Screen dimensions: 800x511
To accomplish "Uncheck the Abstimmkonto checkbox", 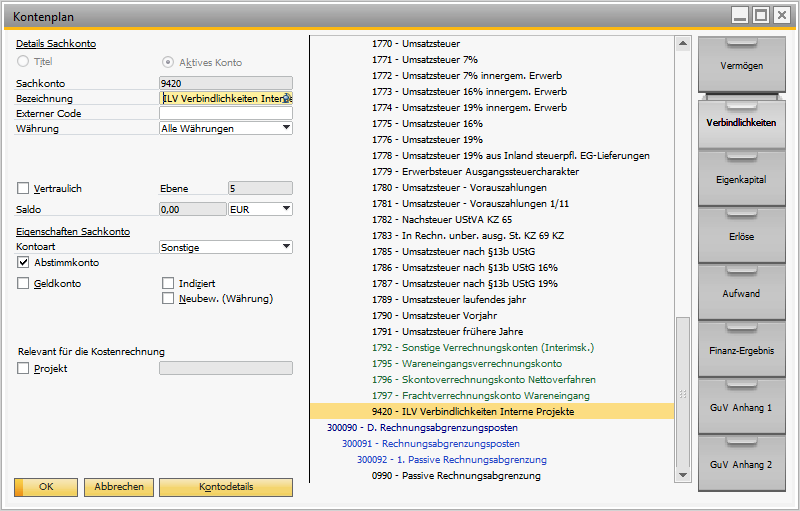I will coord(24,262).
